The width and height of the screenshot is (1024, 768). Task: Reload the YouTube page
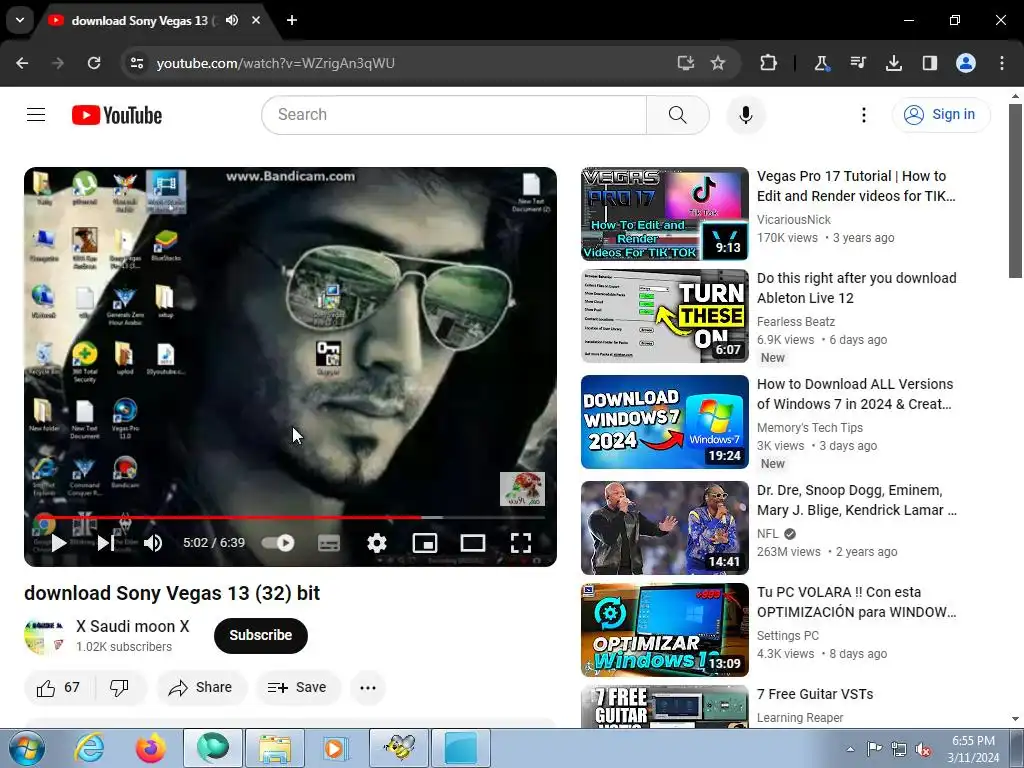tap(94, 63)
